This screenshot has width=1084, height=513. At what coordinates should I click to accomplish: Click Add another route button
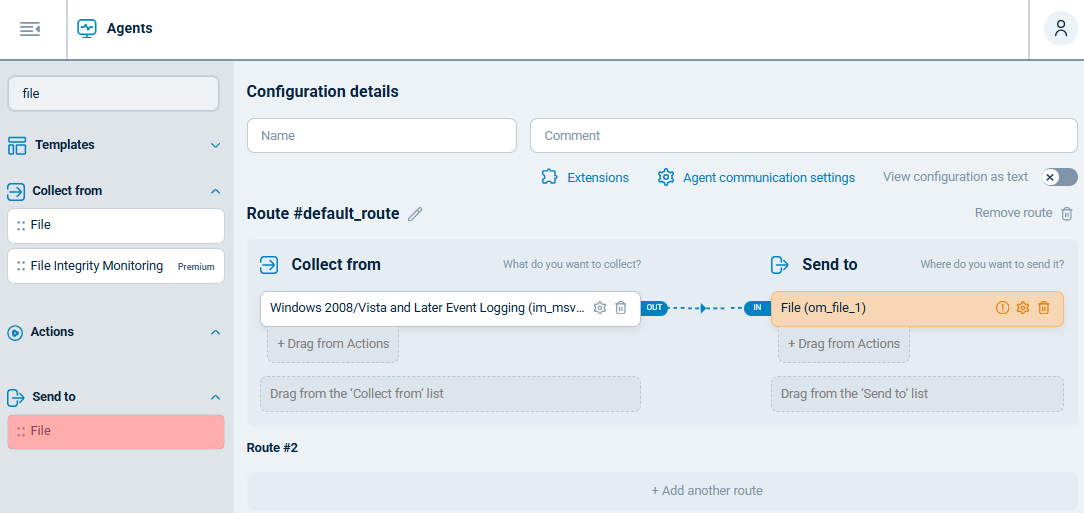click(706, 491)
